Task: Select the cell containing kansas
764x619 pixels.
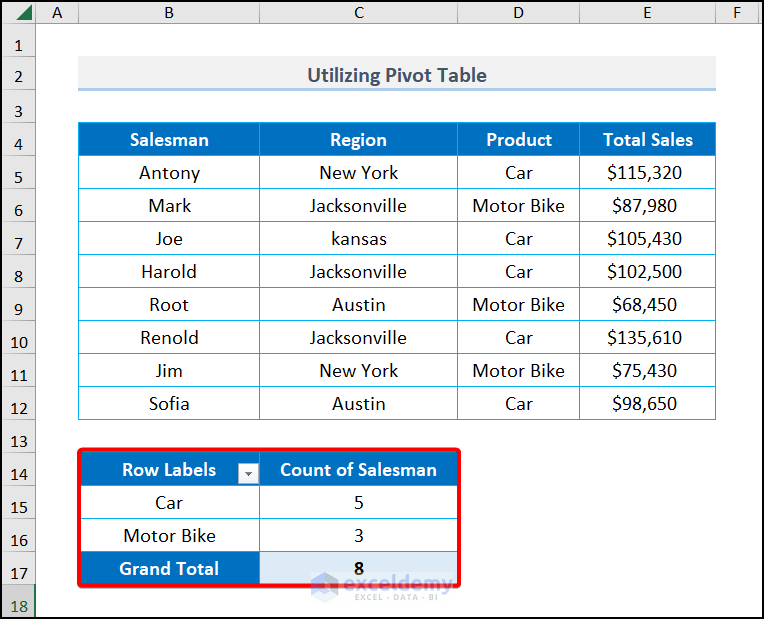Action: click(x=358, y=239)
